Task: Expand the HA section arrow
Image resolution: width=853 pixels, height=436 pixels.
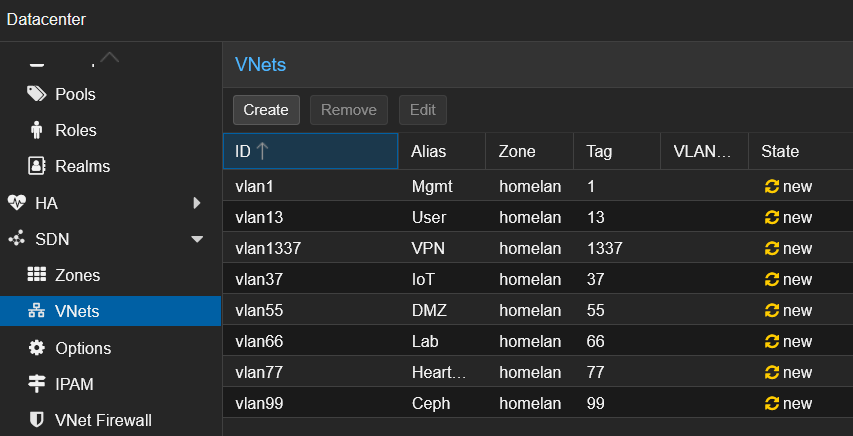Action: [197, 203]
